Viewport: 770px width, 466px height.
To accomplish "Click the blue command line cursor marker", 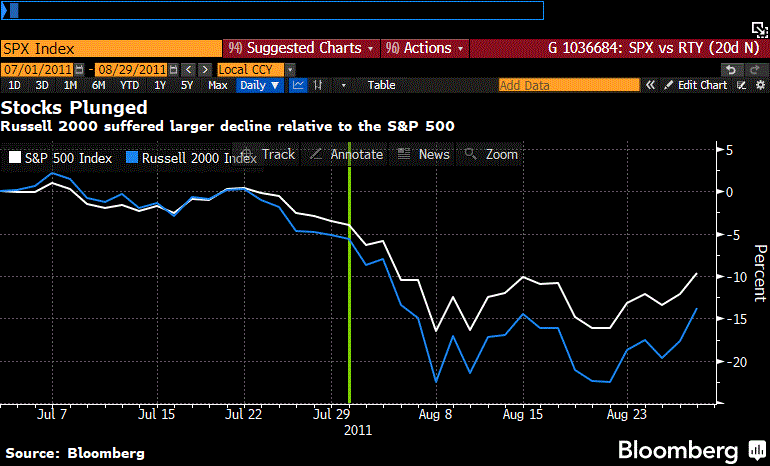I will coord(14,10).
